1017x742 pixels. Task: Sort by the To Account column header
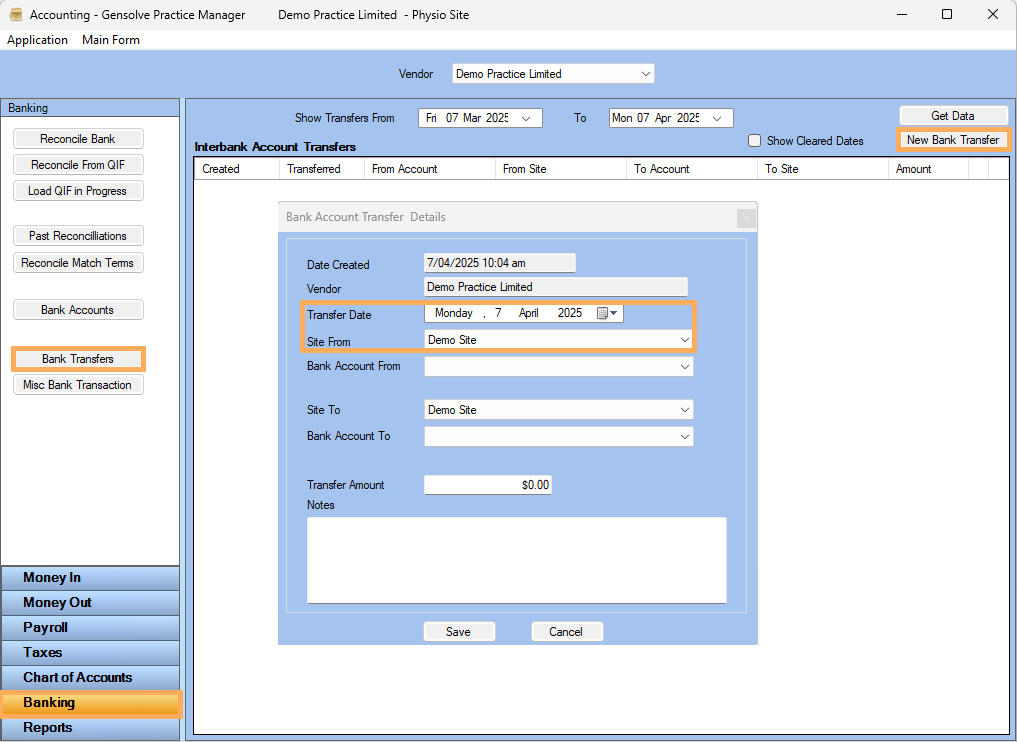(x=691, y=169)
